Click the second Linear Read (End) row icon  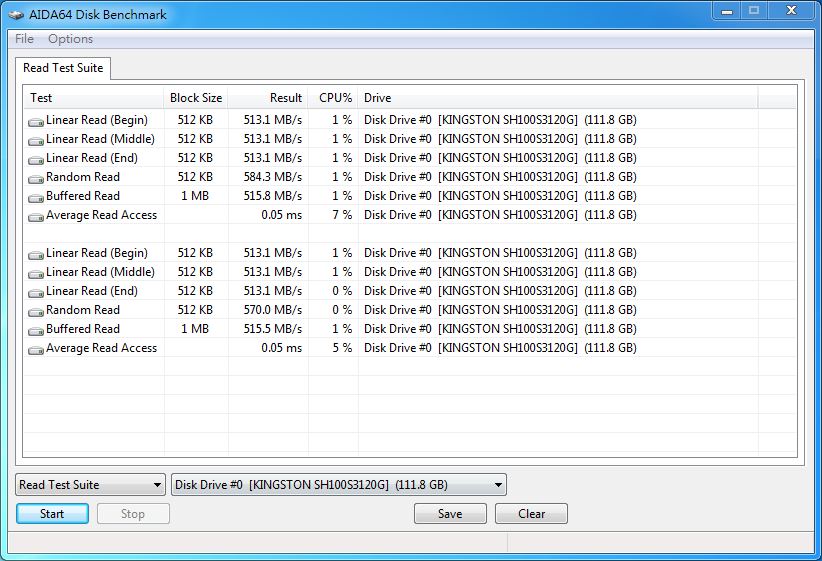click(36, 292)
